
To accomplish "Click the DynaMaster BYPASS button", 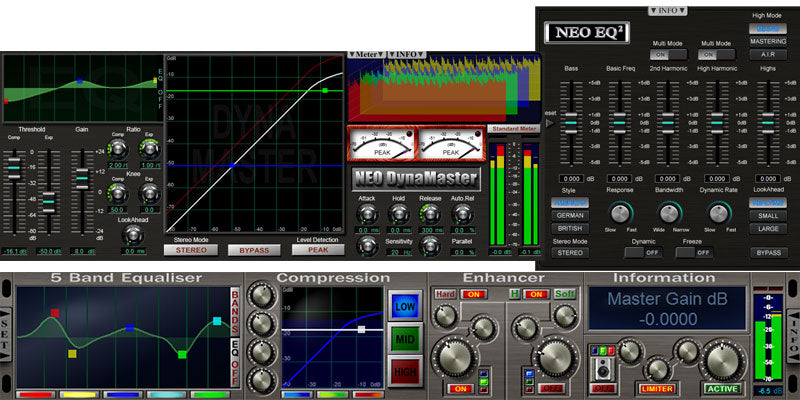I will click(254, 250).
